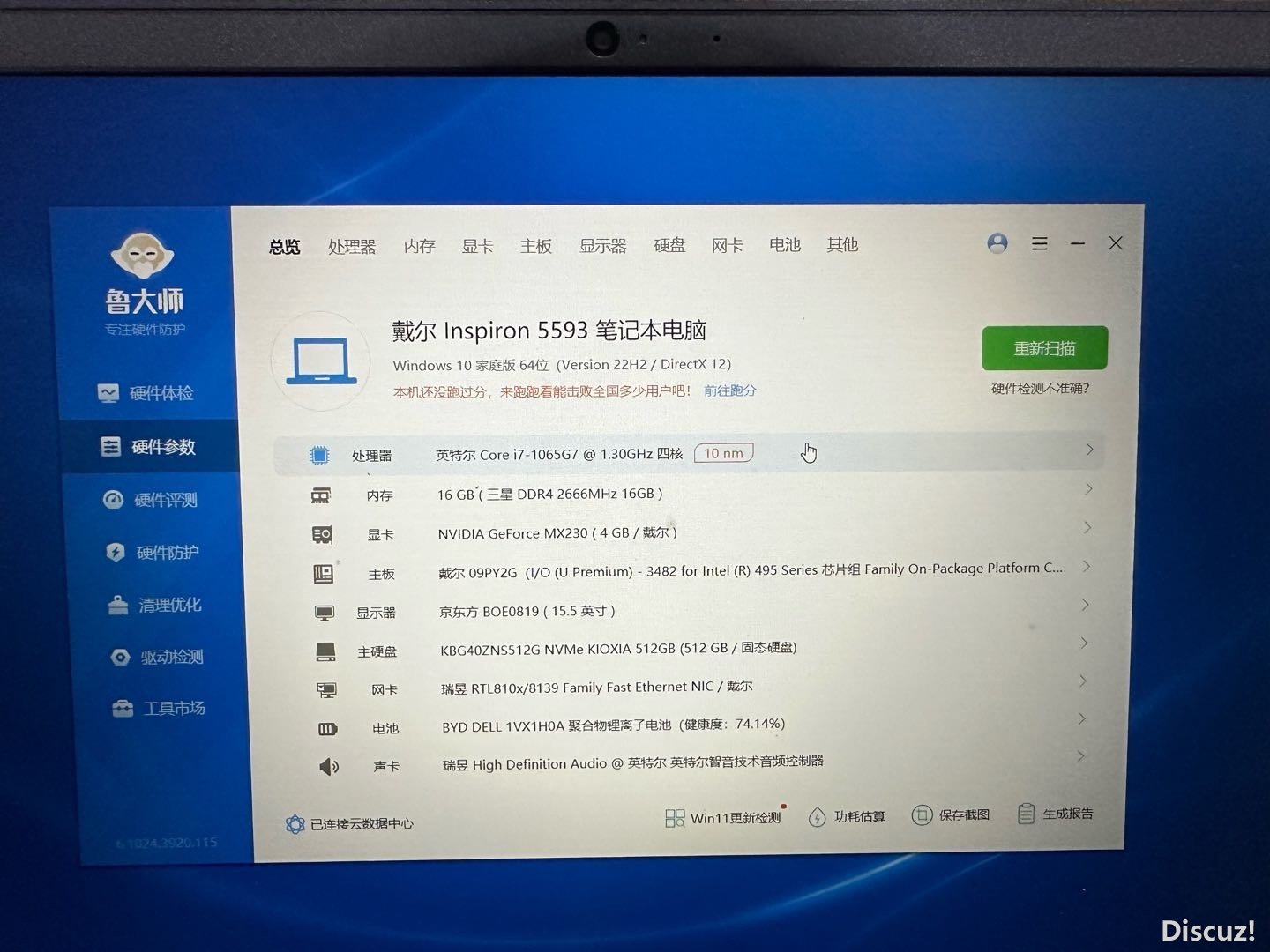The height and width of the screenshot is (952, 1270).
Task: Click the 电池 battery icon
Action: pyautogui.click(x=327, y=729)
